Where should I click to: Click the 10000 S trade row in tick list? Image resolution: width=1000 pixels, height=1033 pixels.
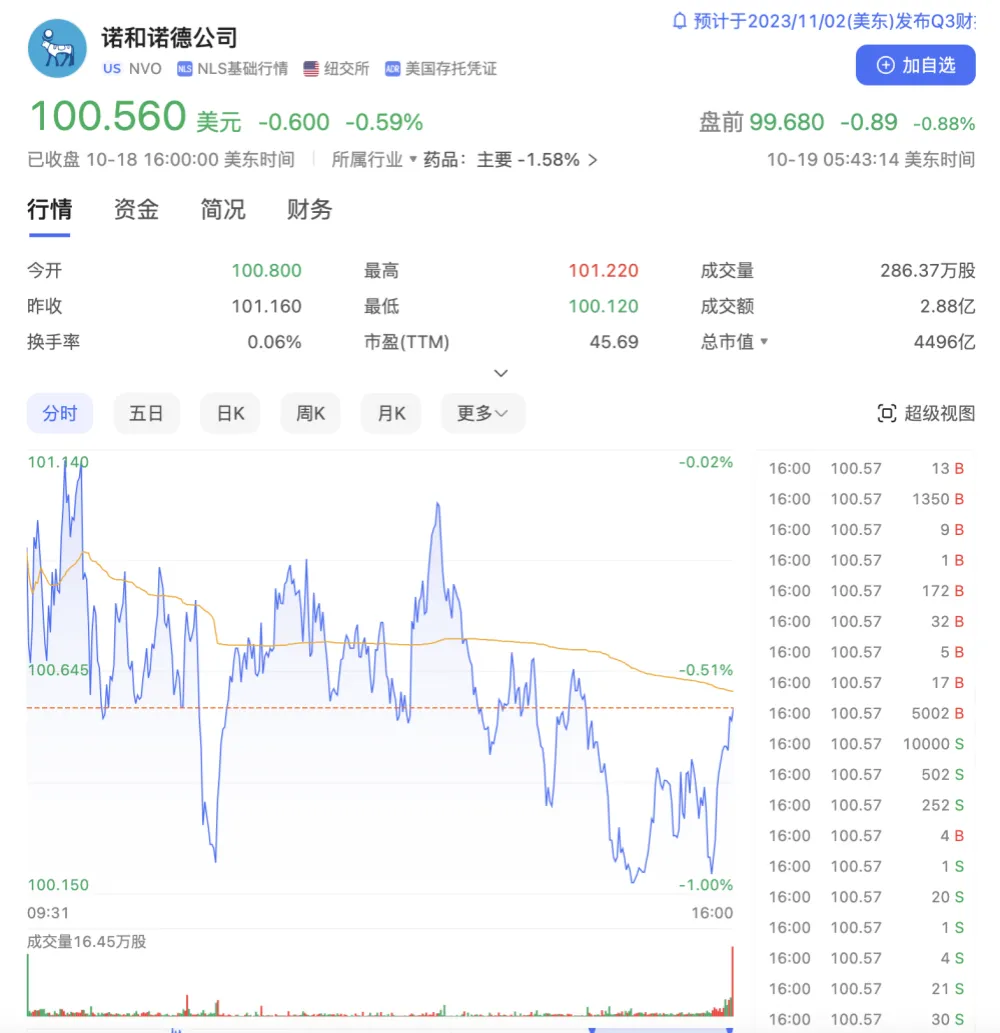tap(865, 744)
